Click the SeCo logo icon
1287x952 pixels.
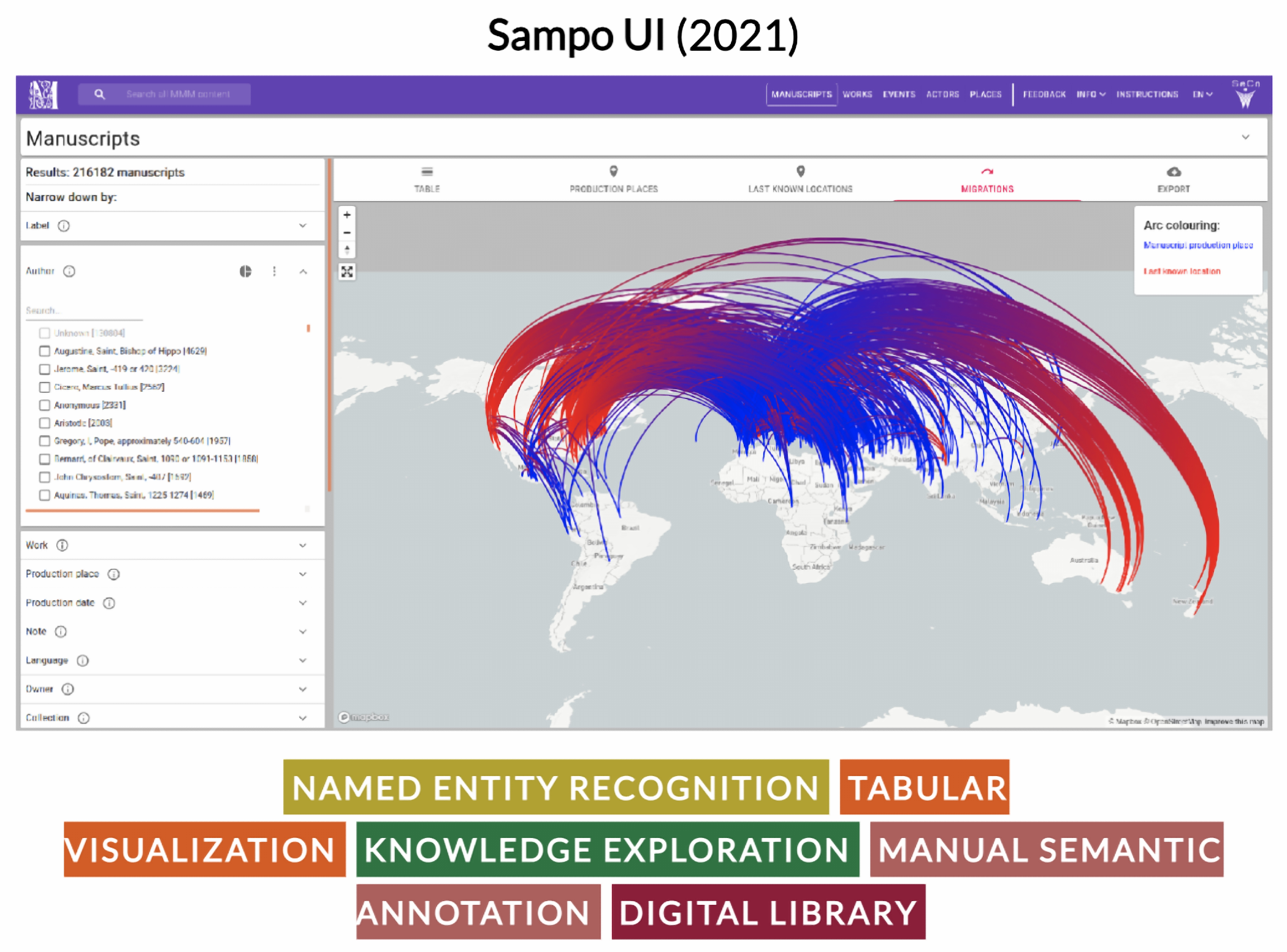click(1245, 94)
